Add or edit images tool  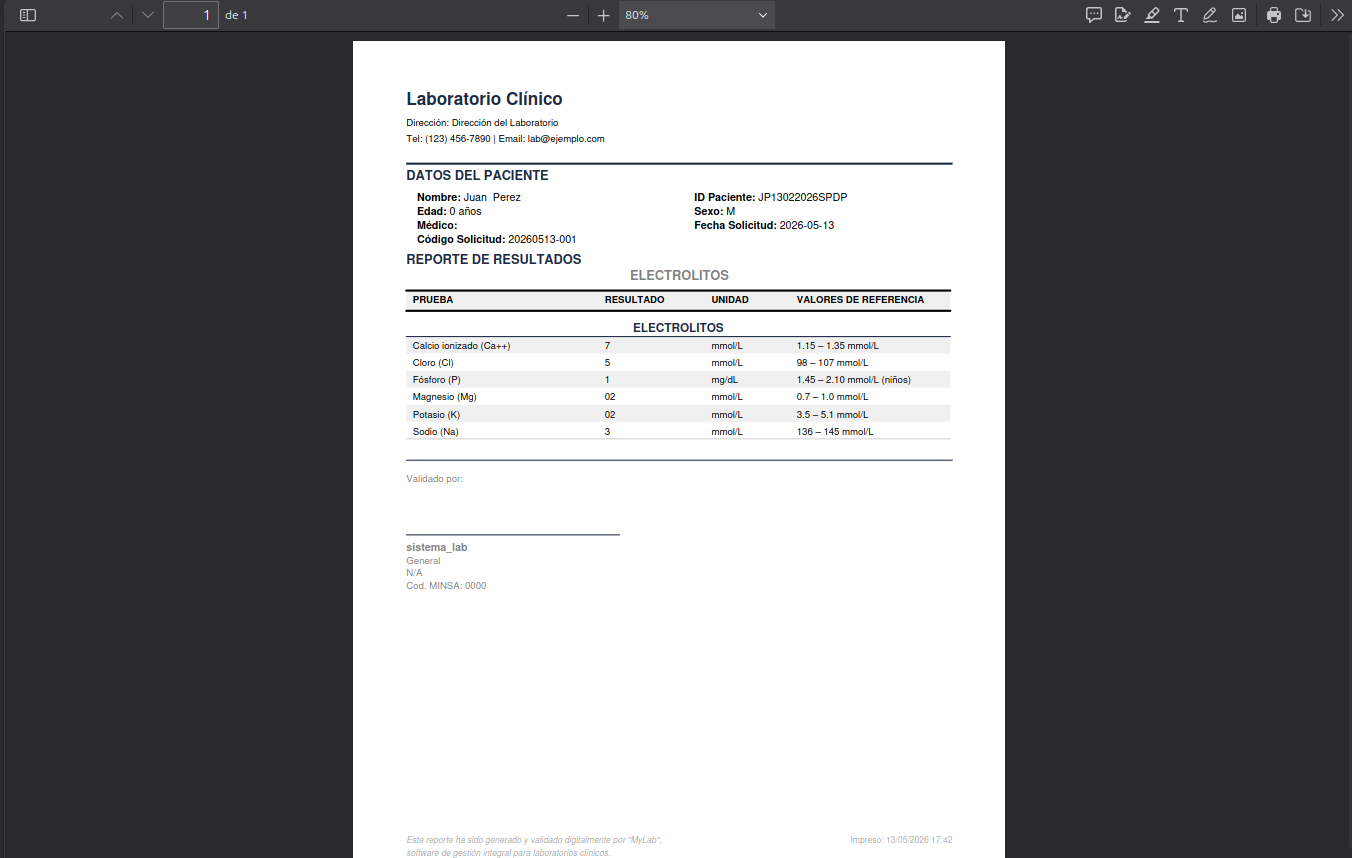(x=1239, y=15)
